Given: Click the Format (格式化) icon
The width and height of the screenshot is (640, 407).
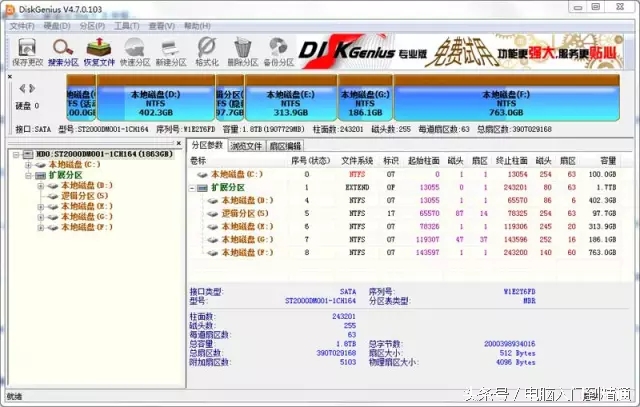Looking at the screenshot, I should point(207,52).
